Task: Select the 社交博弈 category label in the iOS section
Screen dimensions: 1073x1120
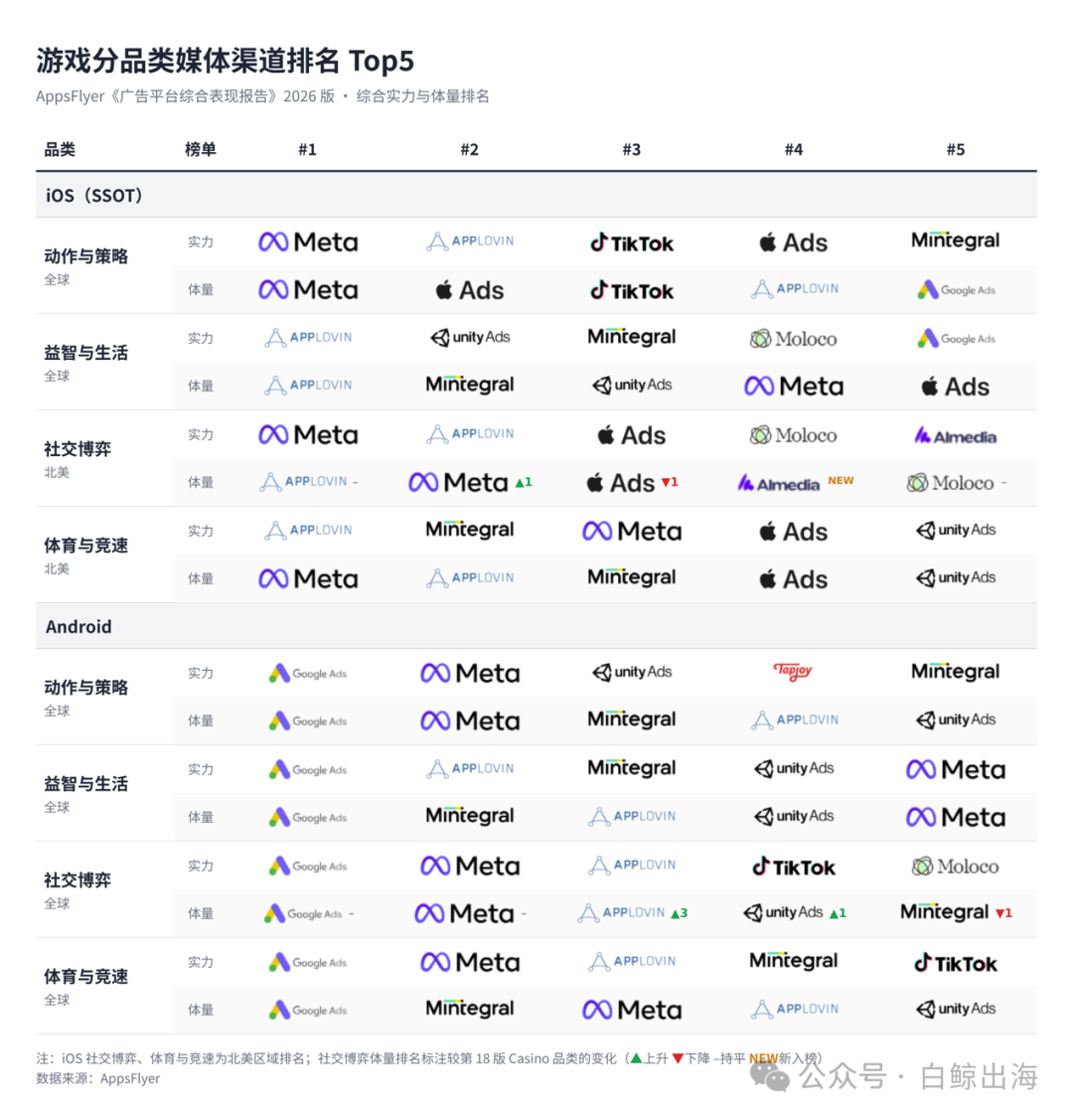Action: click(77, 449)
